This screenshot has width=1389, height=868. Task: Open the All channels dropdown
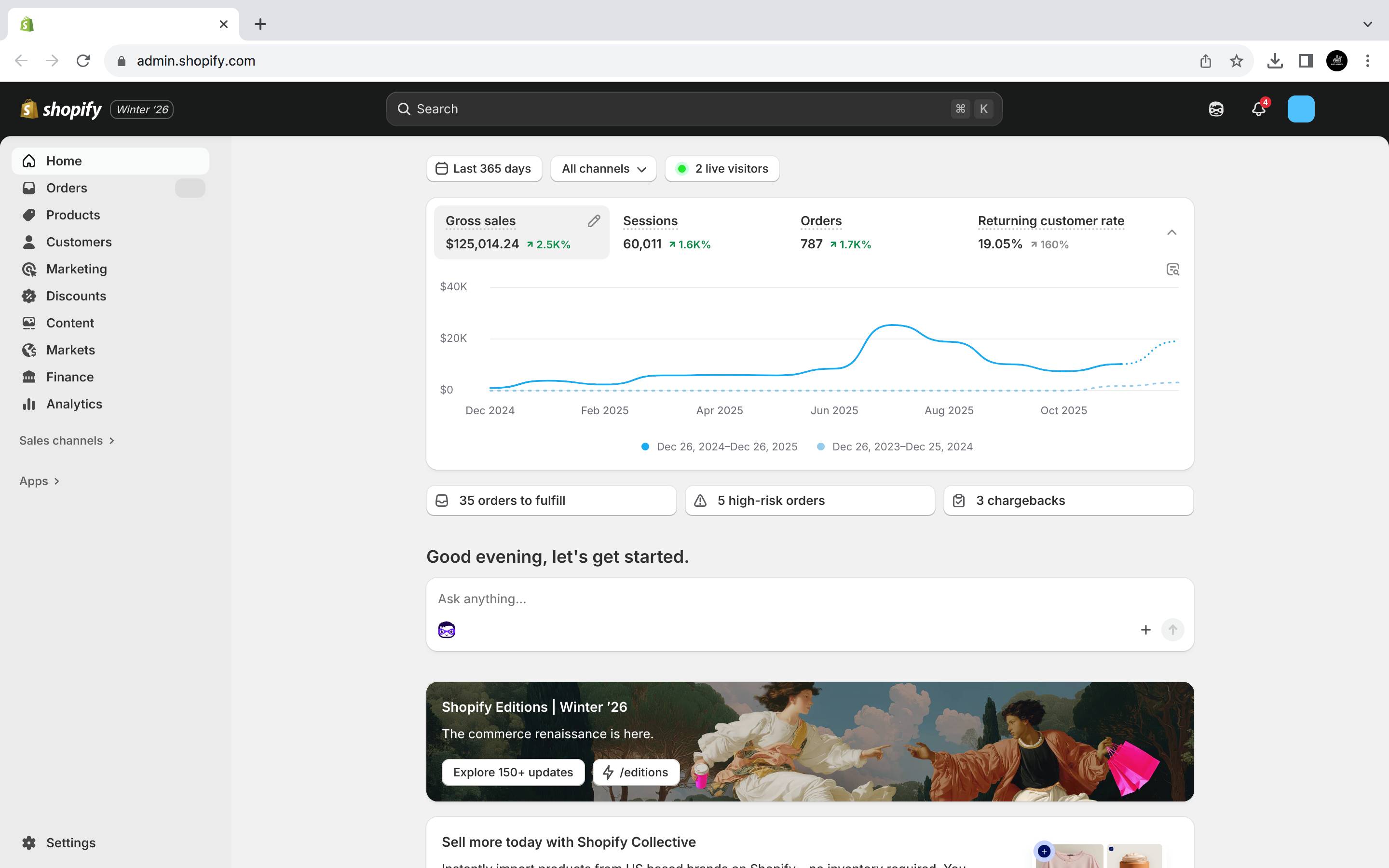coord(603,168)
